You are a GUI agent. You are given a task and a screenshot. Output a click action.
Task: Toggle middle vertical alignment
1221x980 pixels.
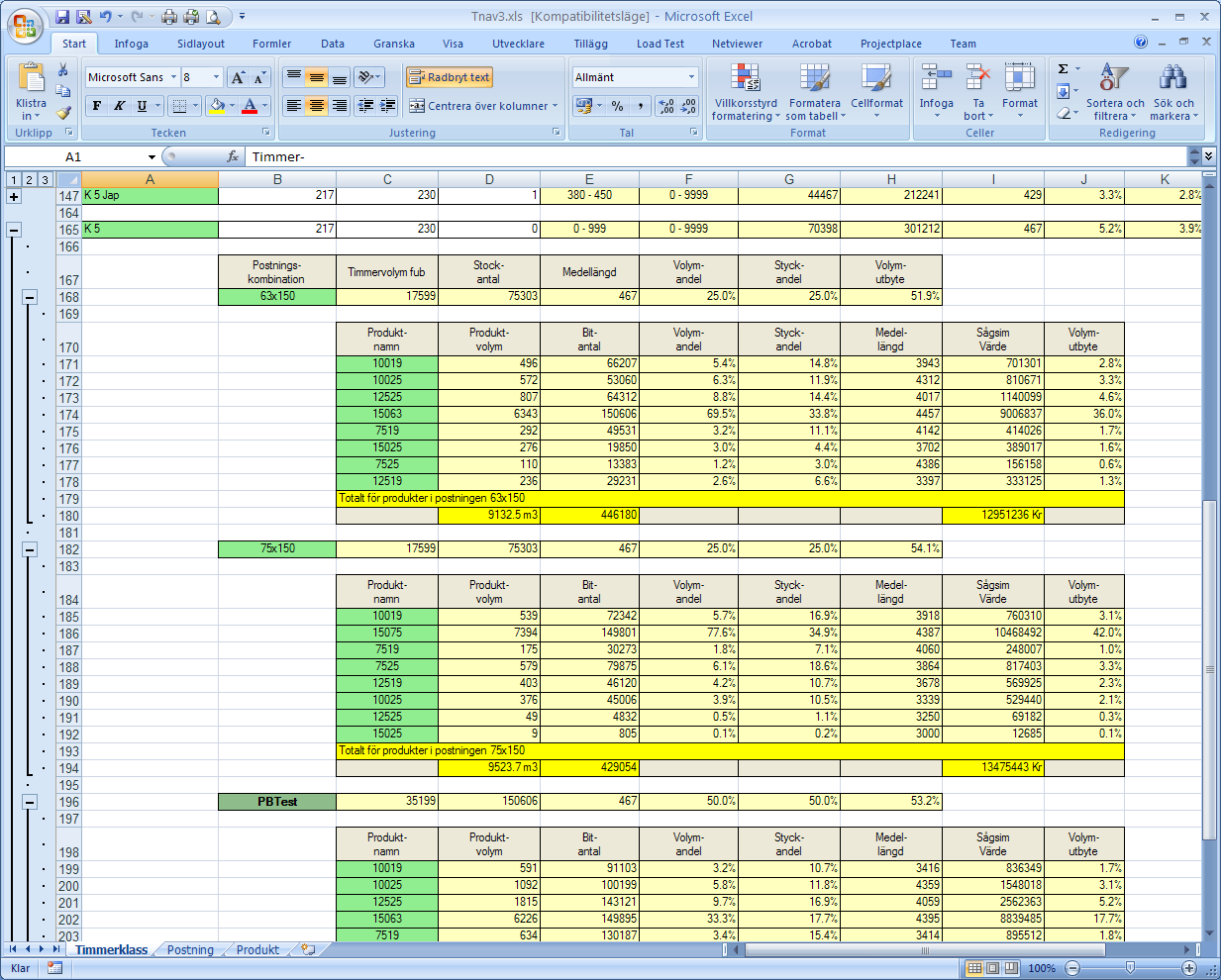click(x=316, y=77)
